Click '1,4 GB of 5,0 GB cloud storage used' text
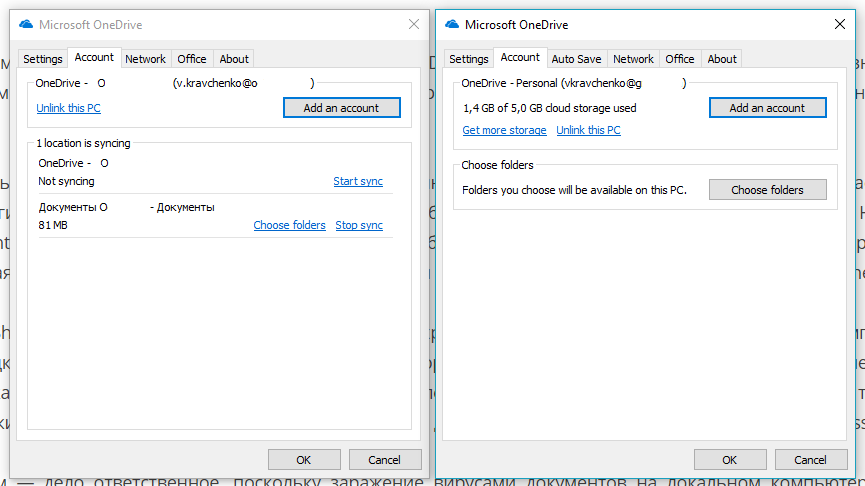The height and width of the screenshot is (486, 865). click(549, 108)
